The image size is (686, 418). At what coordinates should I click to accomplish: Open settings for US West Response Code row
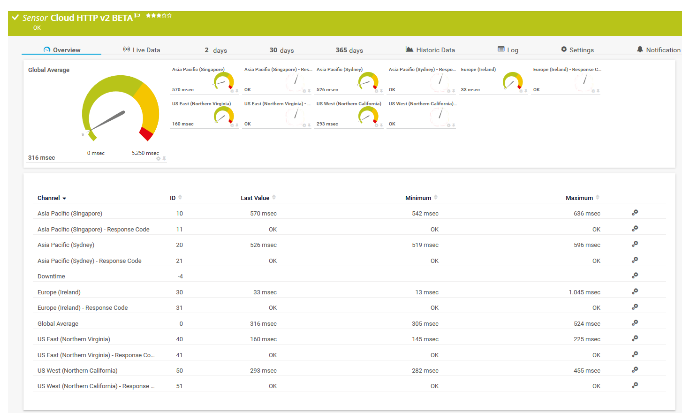click(x=635, y=385)
